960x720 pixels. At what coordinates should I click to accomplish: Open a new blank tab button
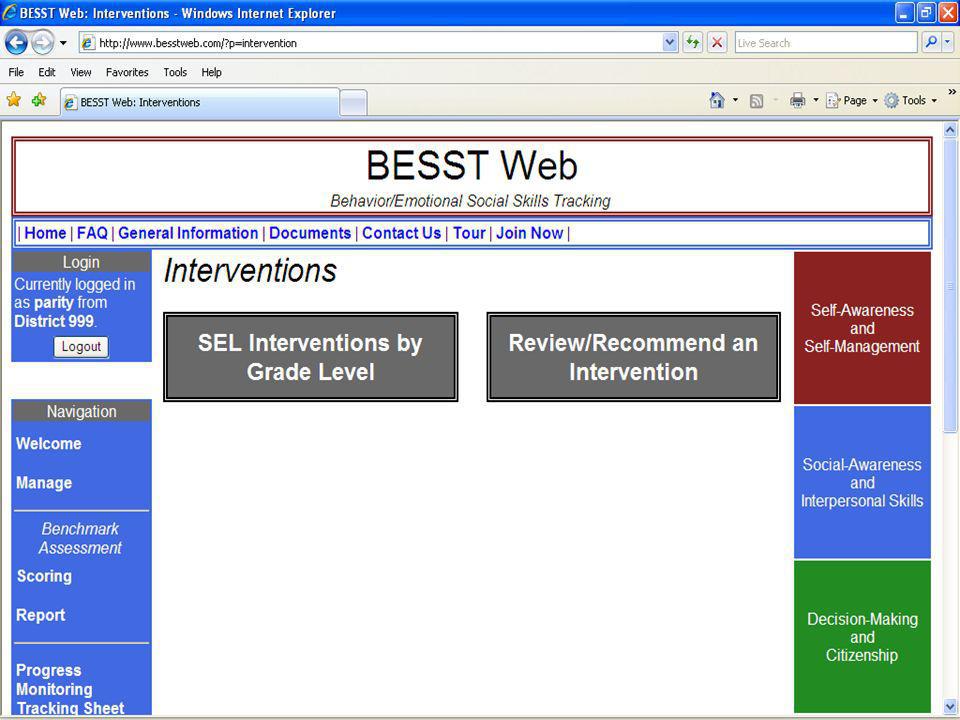click(353, 103)
